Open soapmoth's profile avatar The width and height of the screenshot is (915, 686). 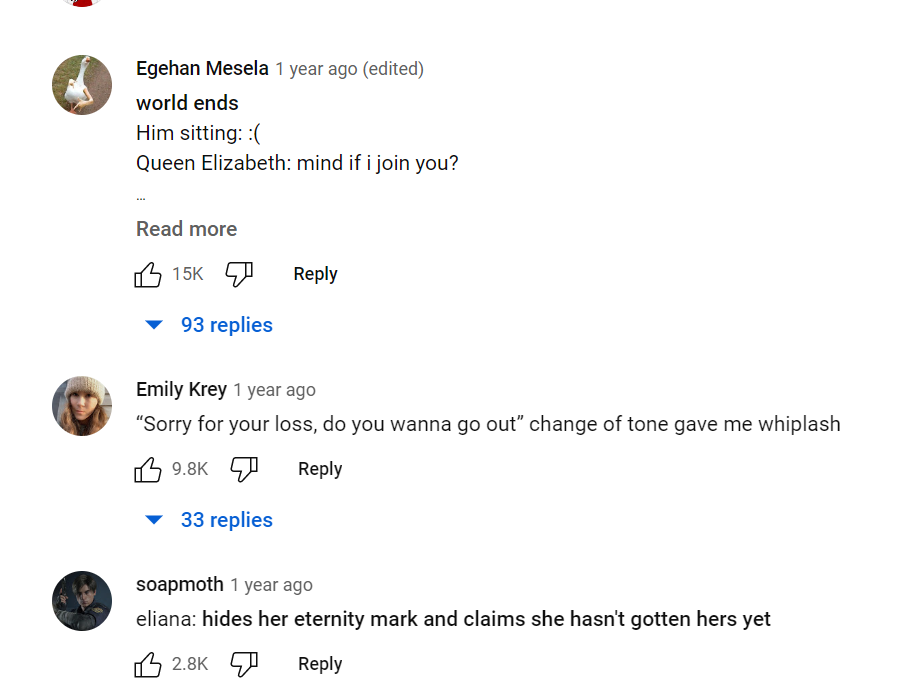pos(82,601)
